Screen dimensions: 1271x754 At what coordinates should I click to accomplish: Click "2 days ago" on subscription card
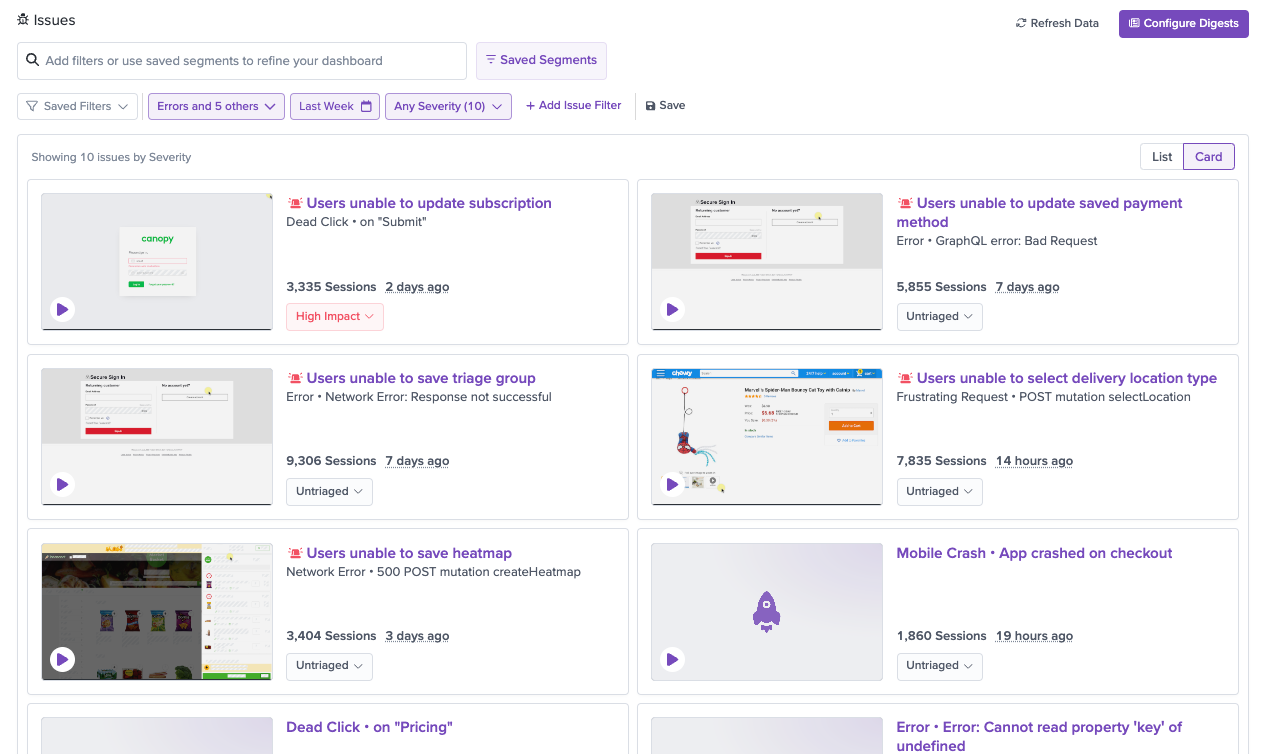(x=417, y=287)
